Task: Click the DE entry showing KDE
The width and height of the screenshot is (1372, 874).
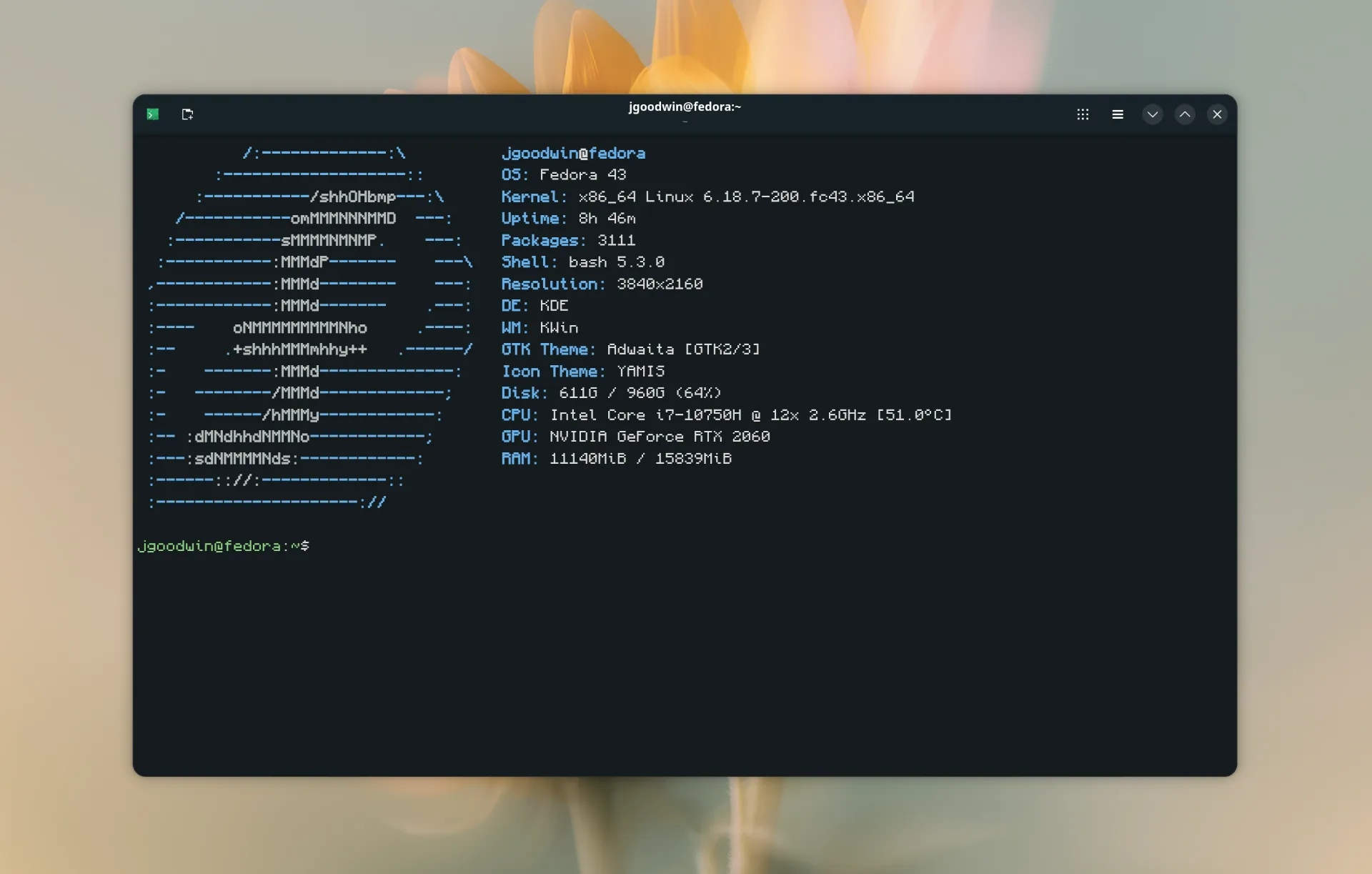Action: coord(554,305)
